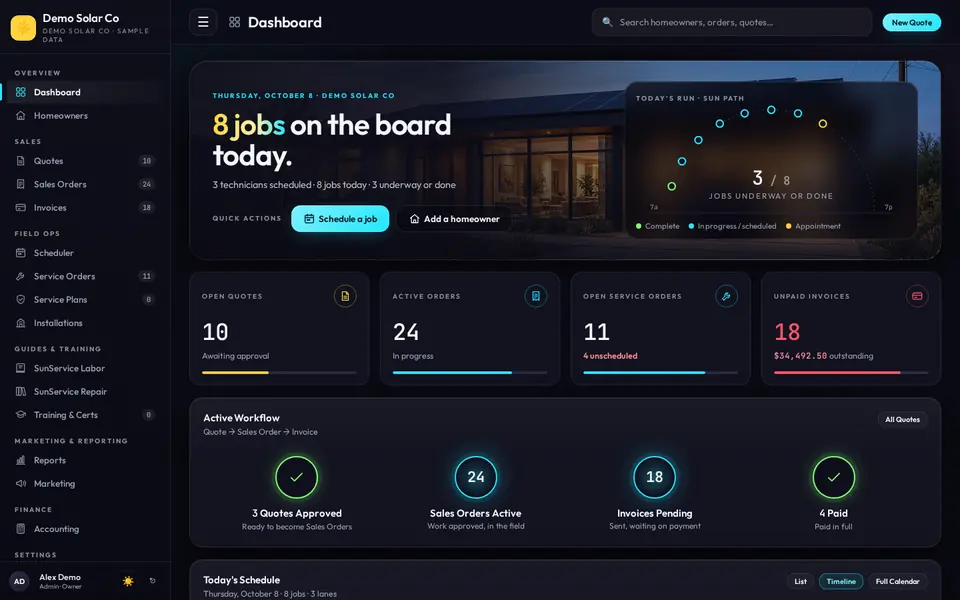Click the "Sent, waiting on payment" text

pos(654,526)
